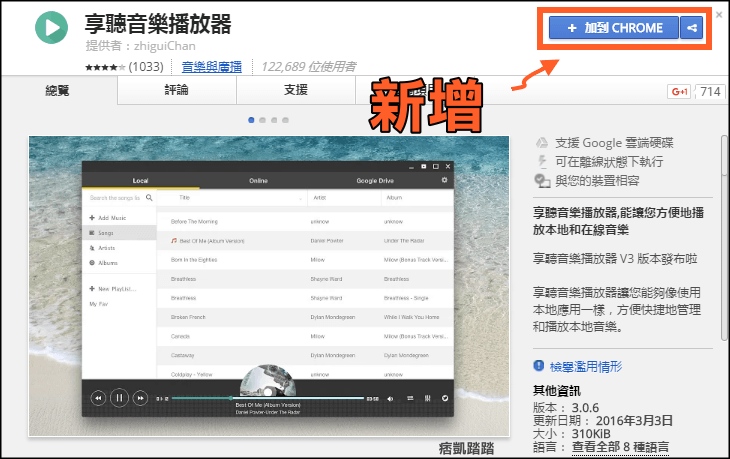
Task: Select the fourth carousel dot
Action: [x=285, y=120]
